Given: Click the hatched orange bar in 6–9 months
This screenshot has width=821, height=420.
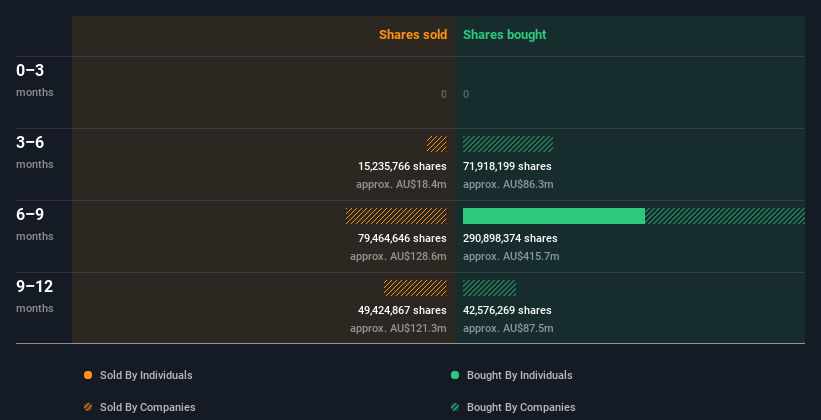Looking at the screenshot, I should coord(396,216).
